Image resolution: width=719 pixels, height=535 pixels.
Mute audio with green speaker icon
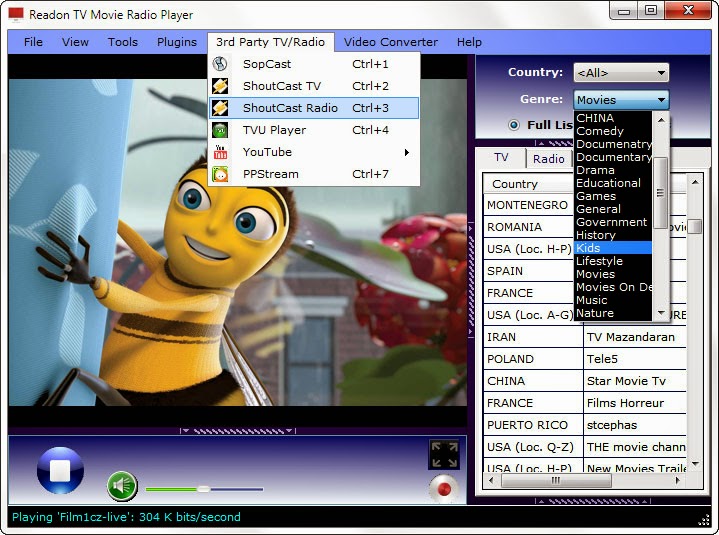tap(122, 485)
